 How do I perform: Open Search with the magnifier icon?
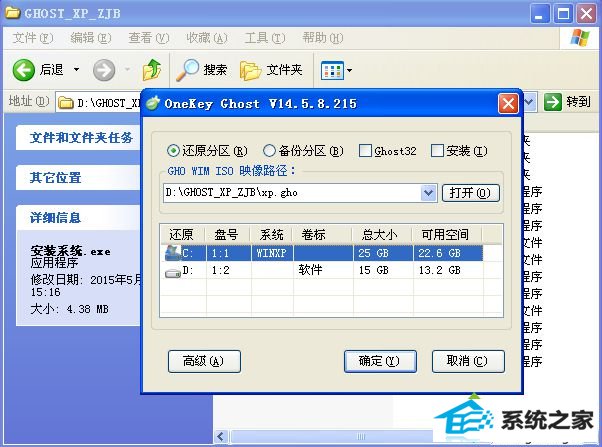click(x=187, y=70)
